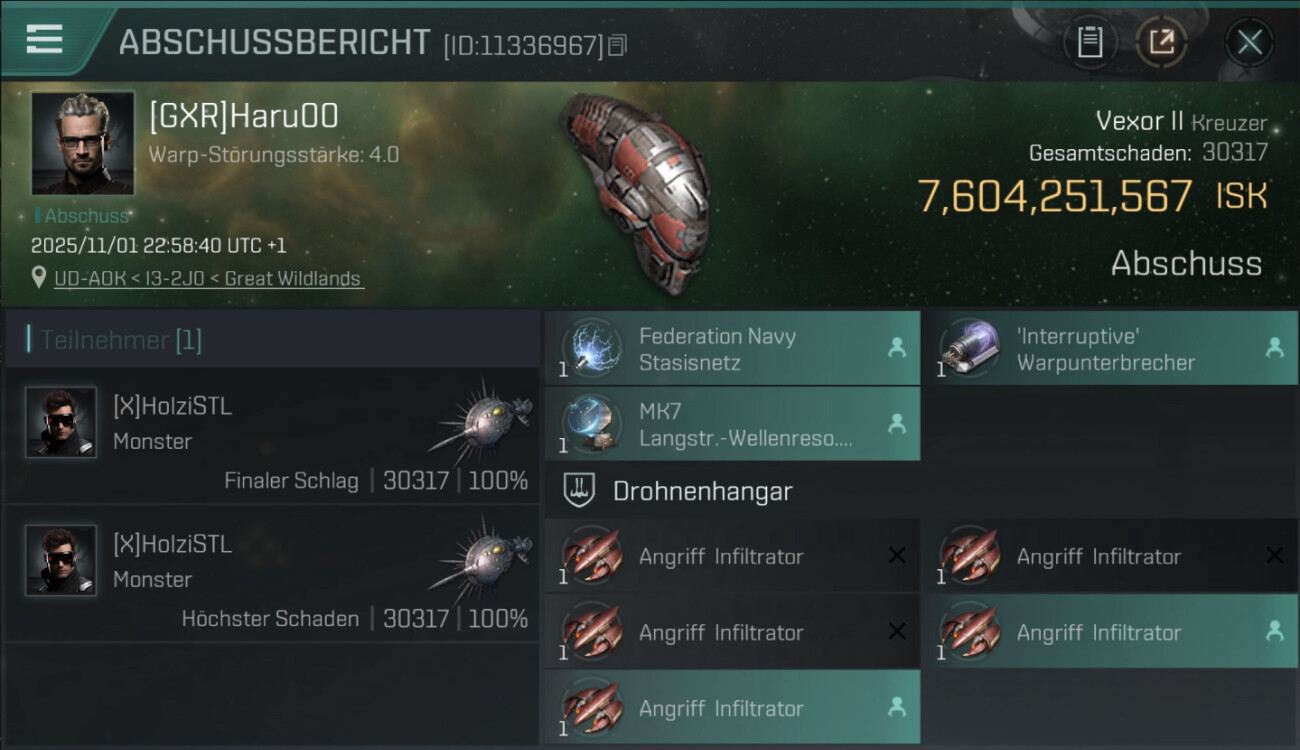
Task: Select the 'Interruptive' Warpunterbrecher module icon
Action: (x=967, y=348)
